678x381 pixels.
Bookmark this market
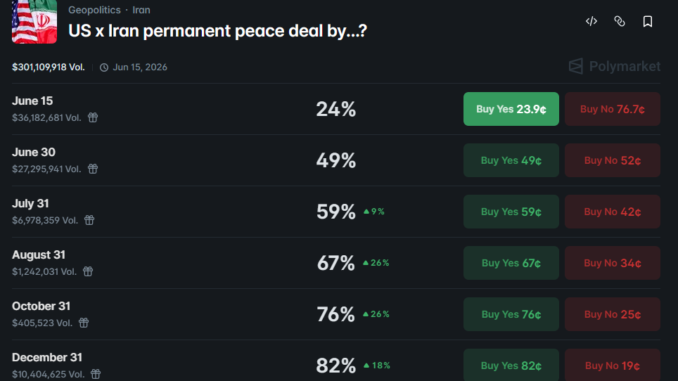(x=647, y=21)
